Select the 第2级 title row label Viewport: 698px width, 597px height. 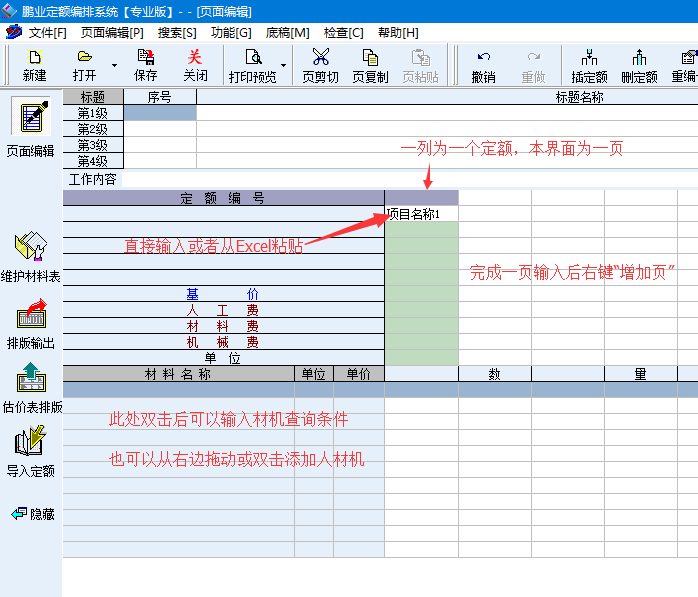tap(93, 129)
